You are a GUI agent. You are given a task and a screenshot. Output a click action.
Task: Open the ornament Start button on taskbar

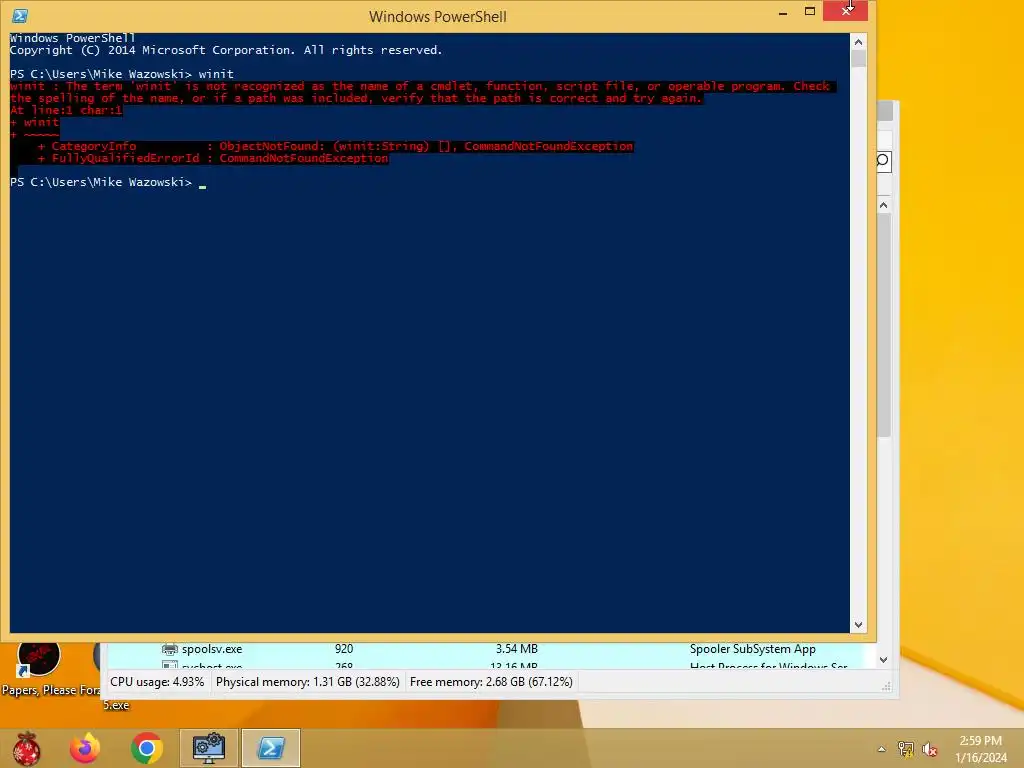click(26, 748)
